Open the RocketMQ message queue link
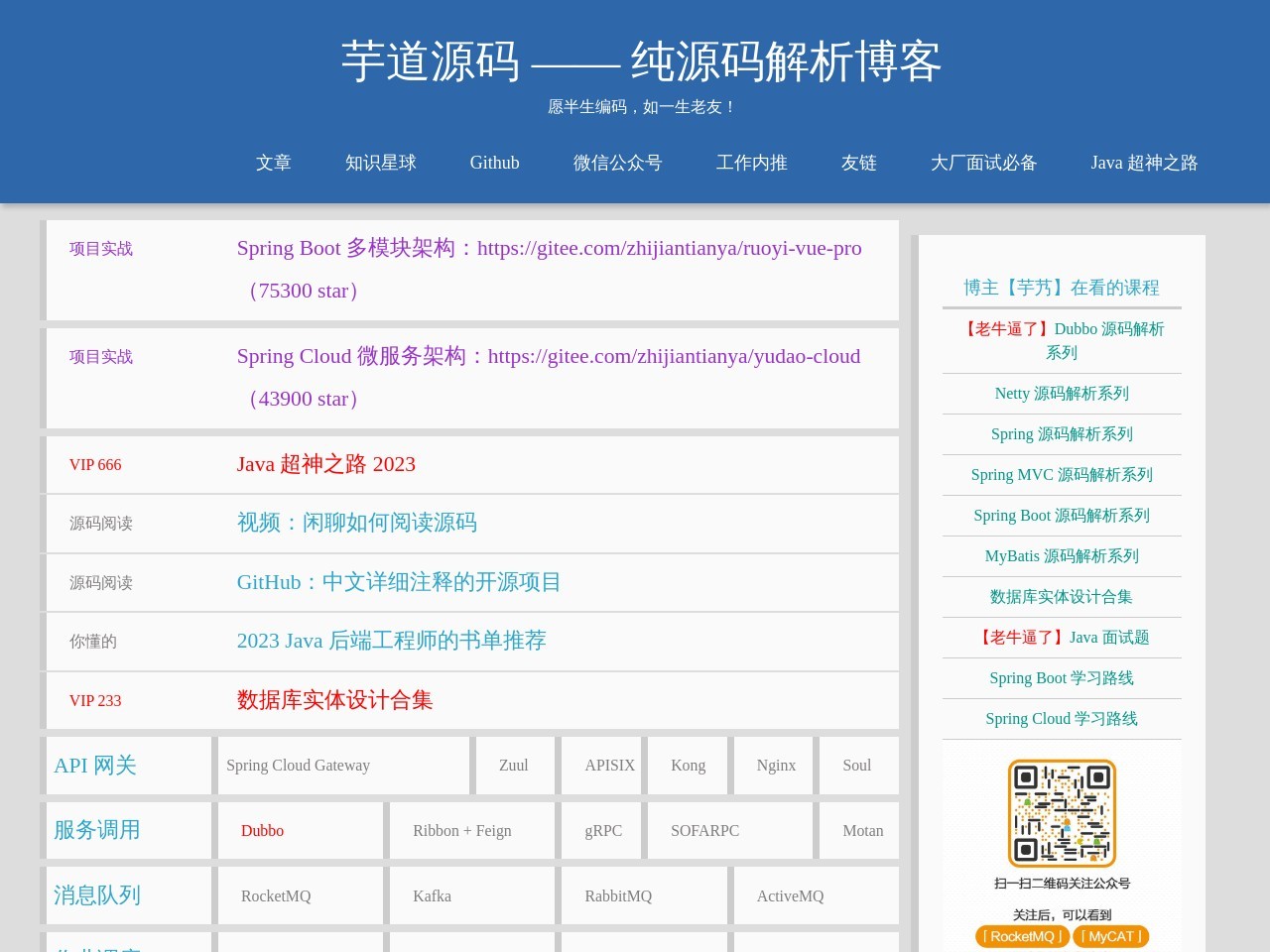1270x952 pixels. coord(276,896)
